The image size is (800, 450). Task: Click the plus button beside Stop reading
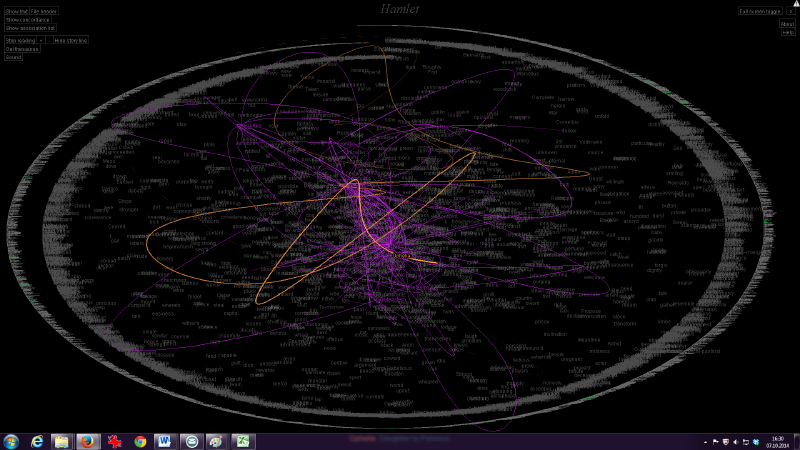point(42,40)
